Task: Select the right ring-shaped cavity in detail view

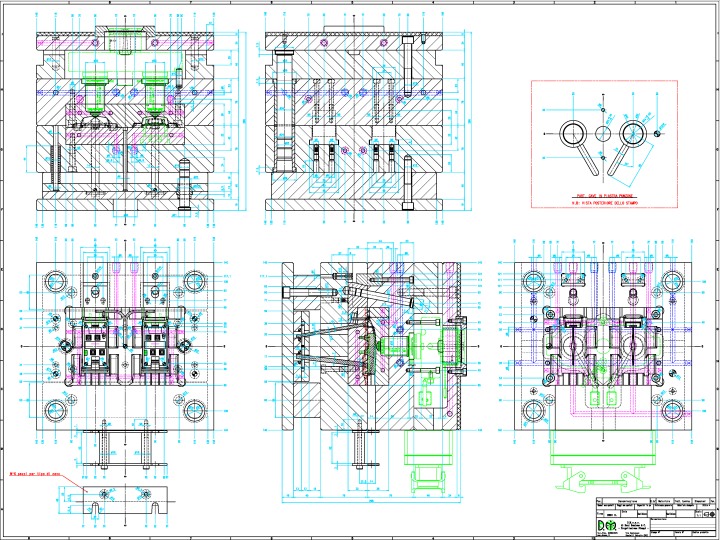Action: [633, 133]
